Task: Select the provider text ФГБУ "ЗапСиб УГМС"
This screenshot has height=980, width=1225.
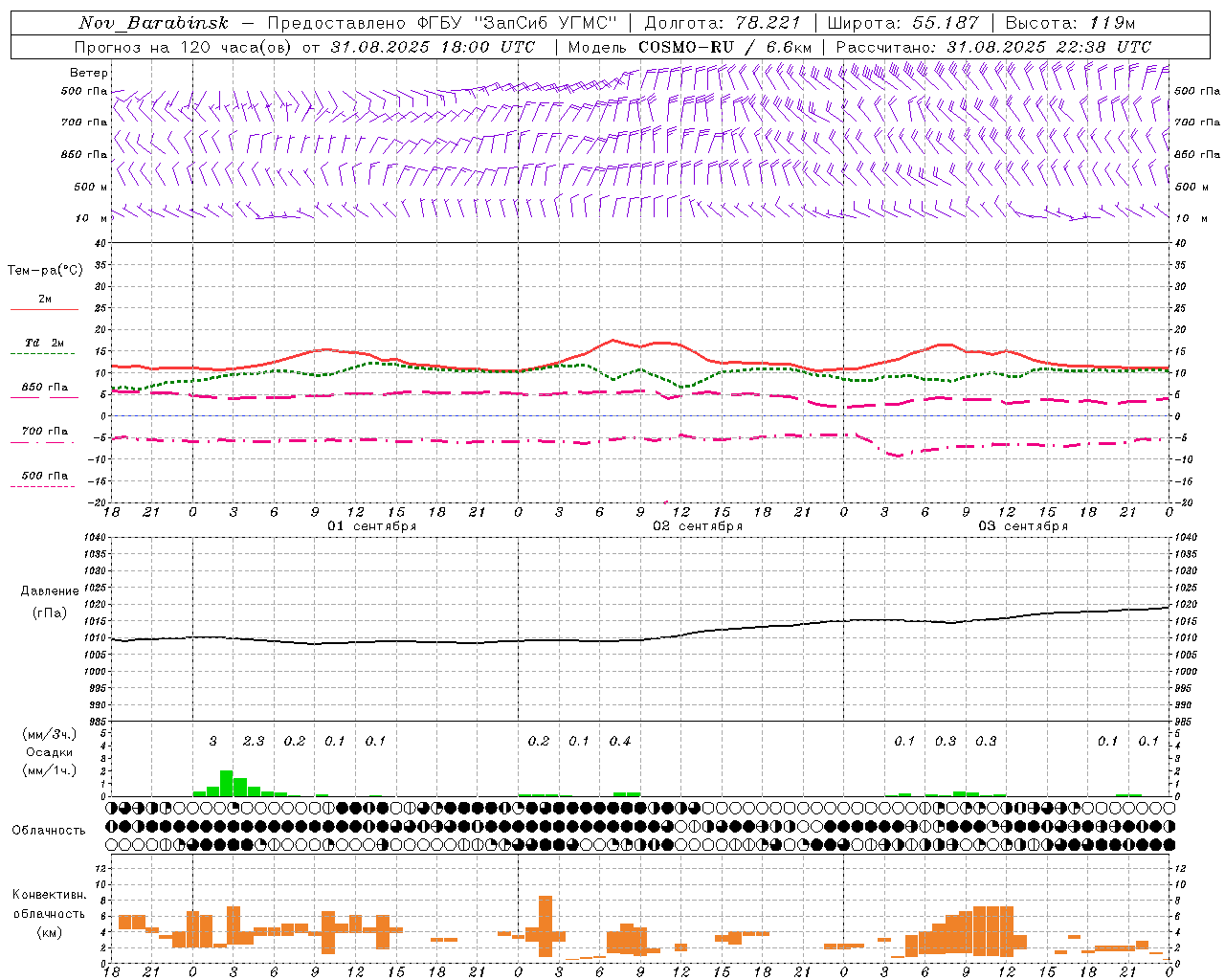Action: point(518,23)
